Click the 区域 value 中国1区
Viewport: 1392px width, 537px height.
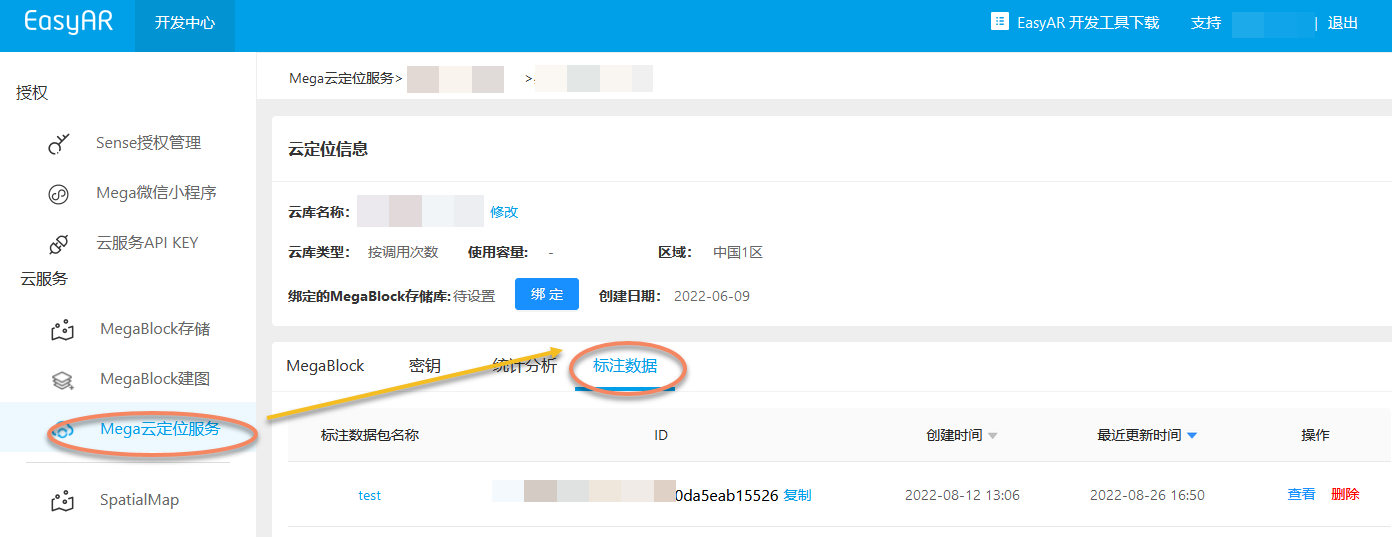(738, 252)
